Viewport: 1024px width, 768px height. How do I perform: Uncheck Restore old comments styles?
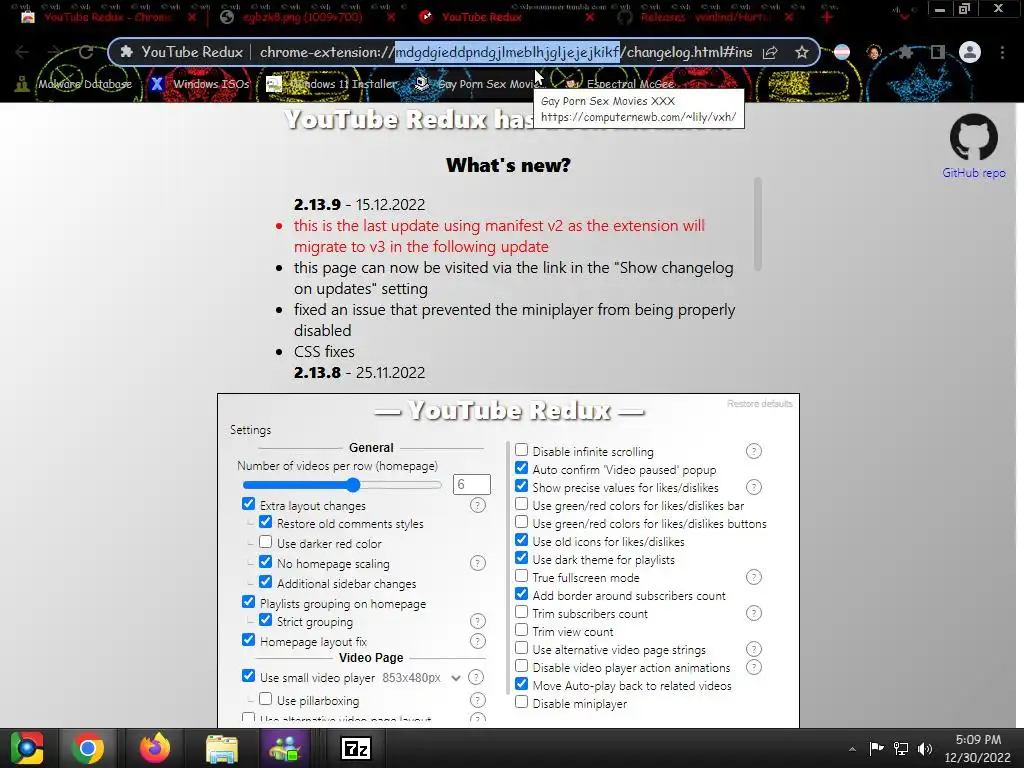pyautogui.click(x=265, y=522)
